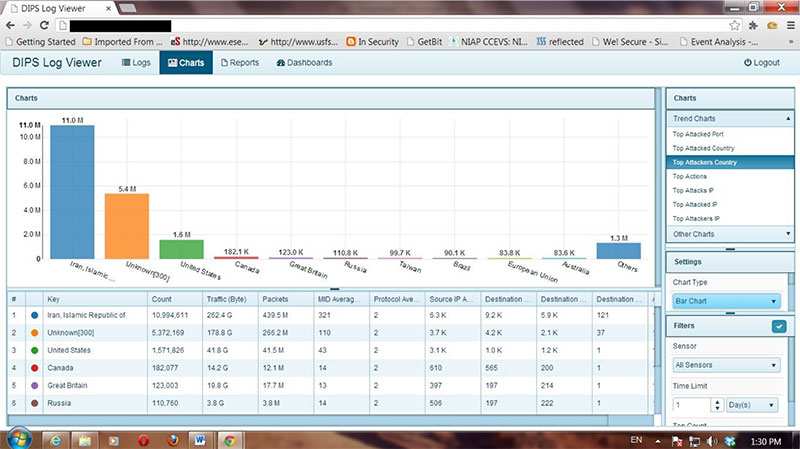
Task: Select Top Attacks IP chart
Action: pos(693,190)
